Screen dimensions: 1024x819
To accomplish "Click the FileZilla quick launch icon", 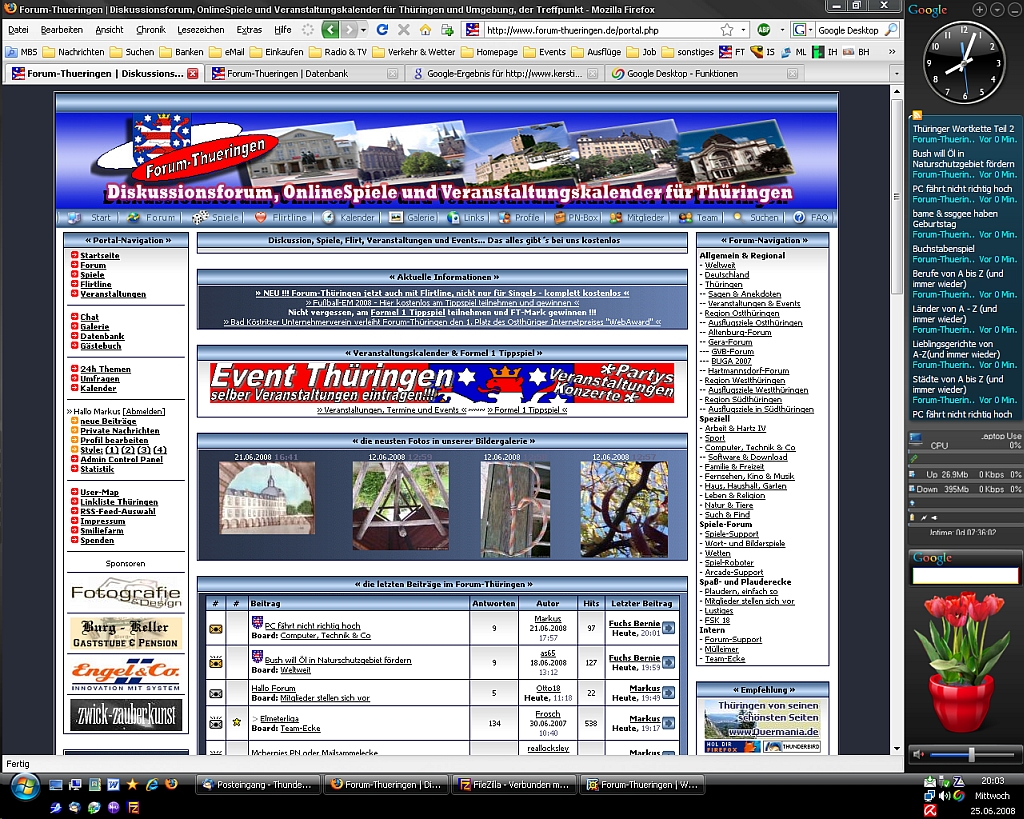I will point(133,807).
